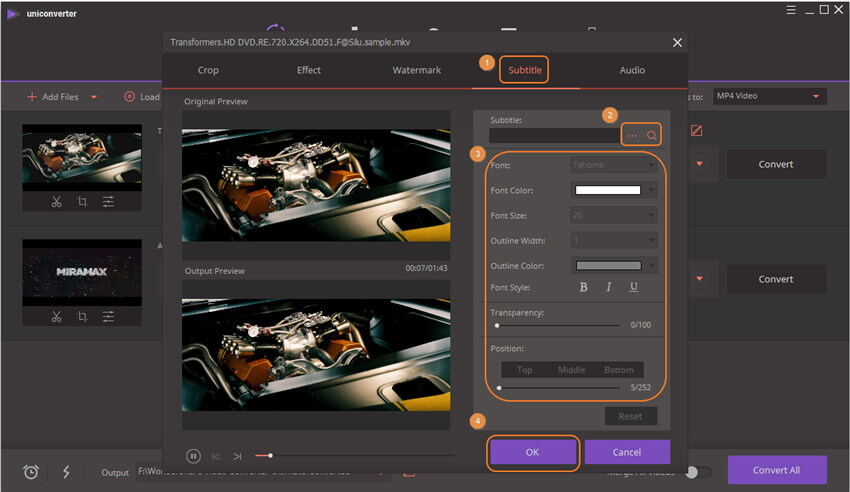The image size is (850, 492).
Task: Click the Output Preview video
Action: tap(316, 355)
